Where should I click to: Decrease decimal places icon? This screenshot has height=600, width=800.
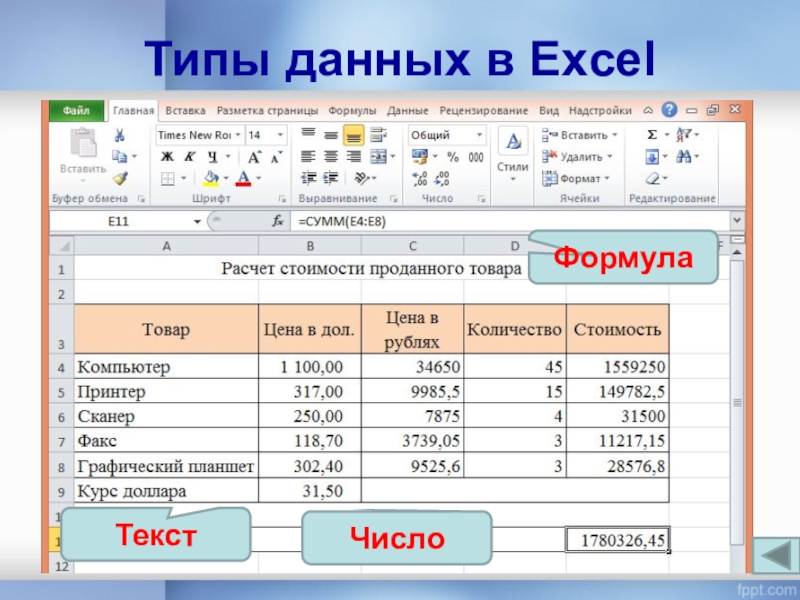442,179
